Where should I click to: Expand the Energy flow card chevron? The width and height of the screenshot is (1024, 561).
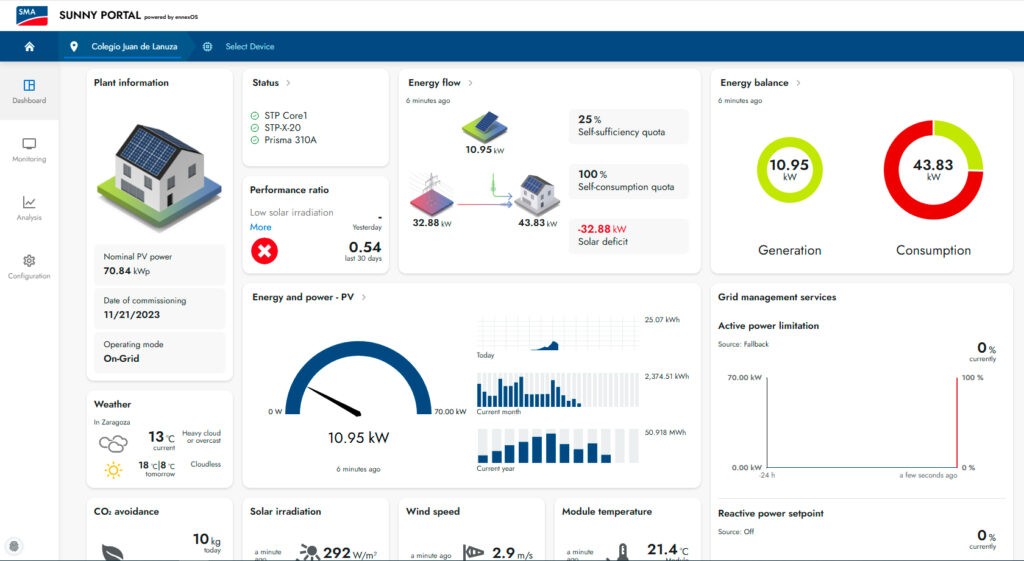(x=470, y=83)
